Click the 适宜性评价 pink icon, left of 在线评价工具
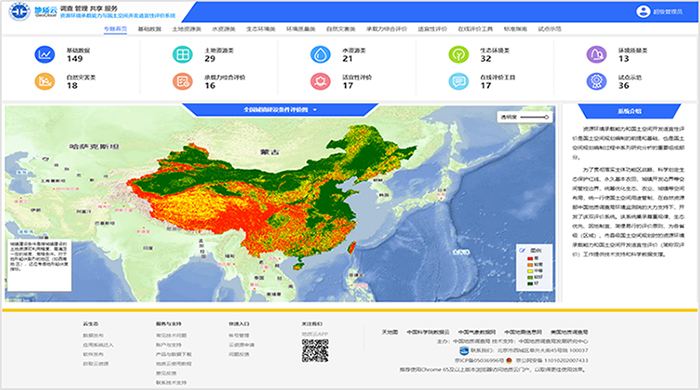This screenshot has height=390, width=700. point(321,81)
